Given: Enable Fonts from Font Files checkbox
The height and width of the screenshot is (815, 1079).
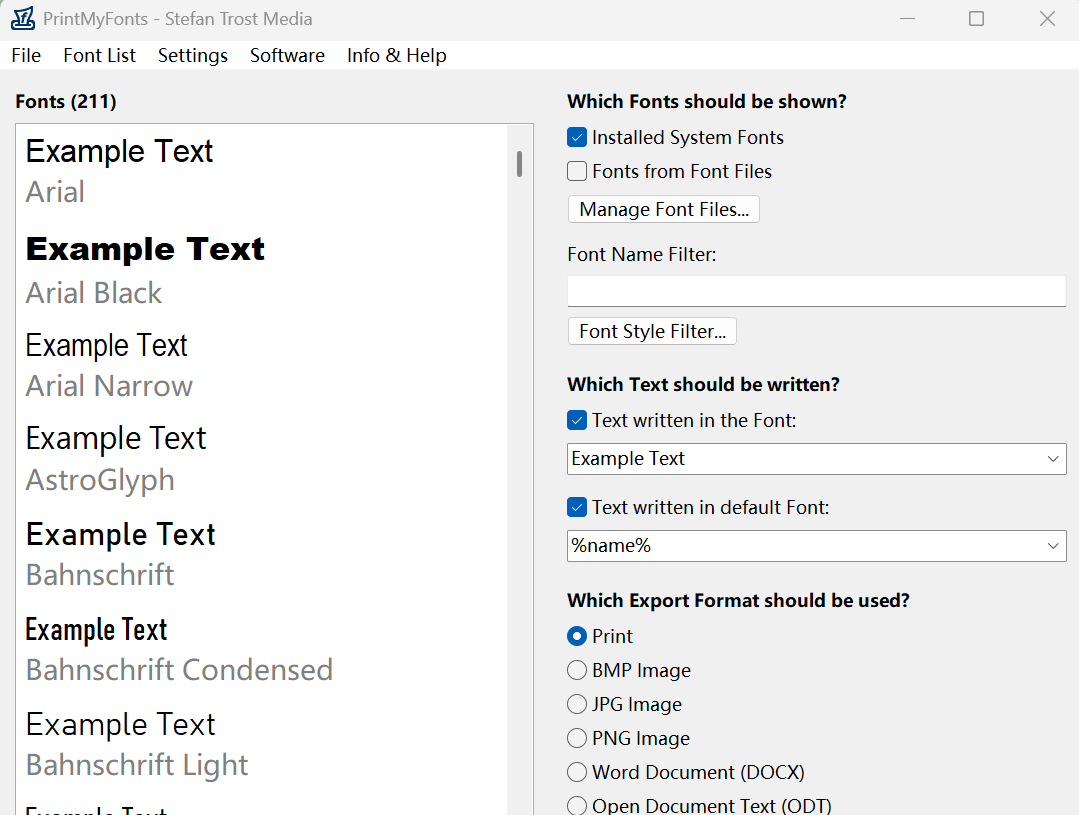Looking at the screenshot, I should [x=577, y=171].
